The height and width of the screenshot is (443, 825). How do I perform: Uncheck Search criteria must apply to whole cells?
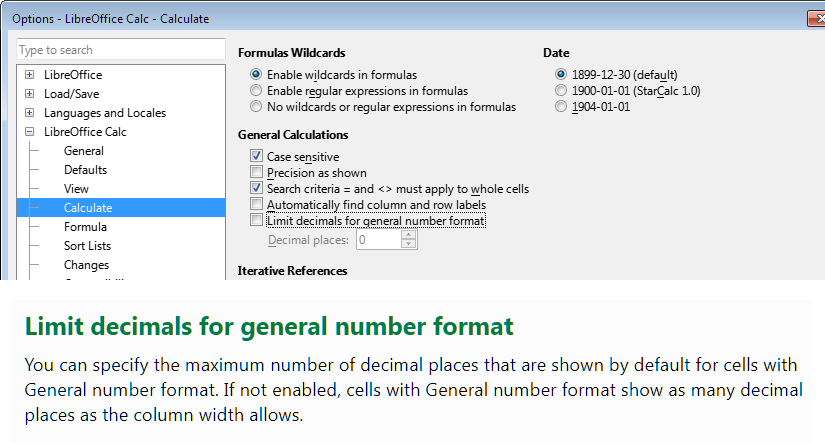tap(256, 188)
